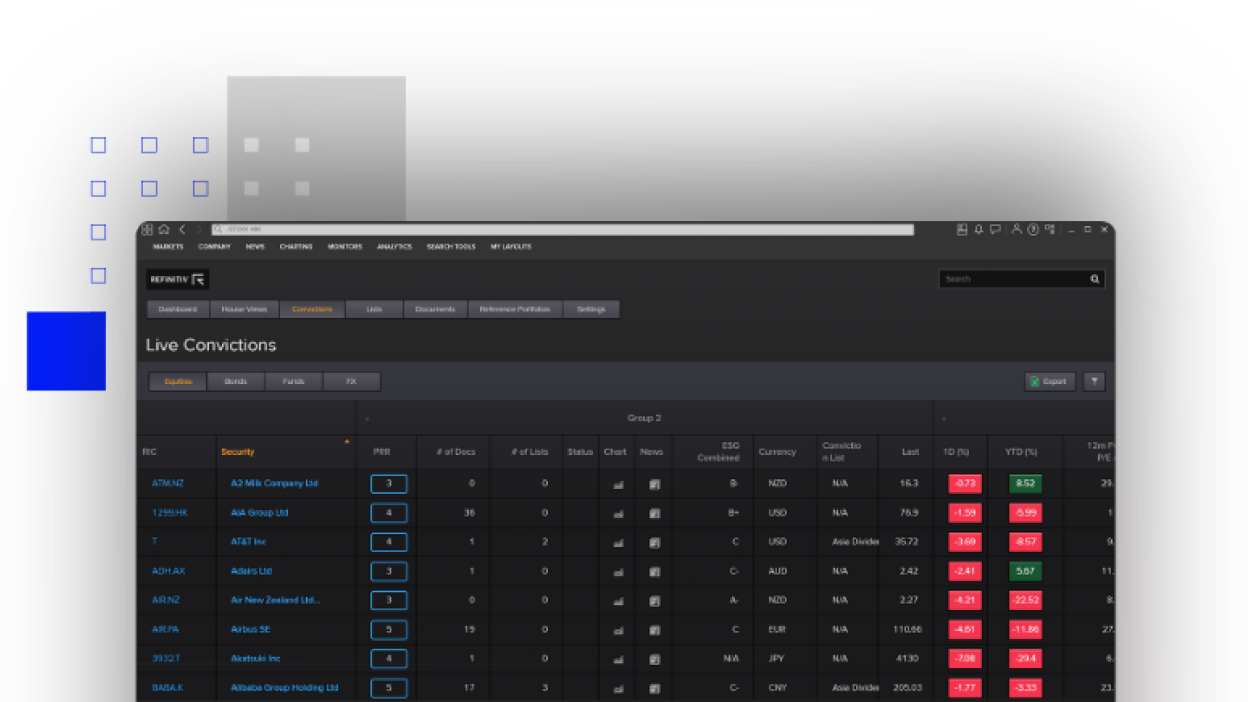Open news icon for AIA Group Ltd

(x=654, y=513)
